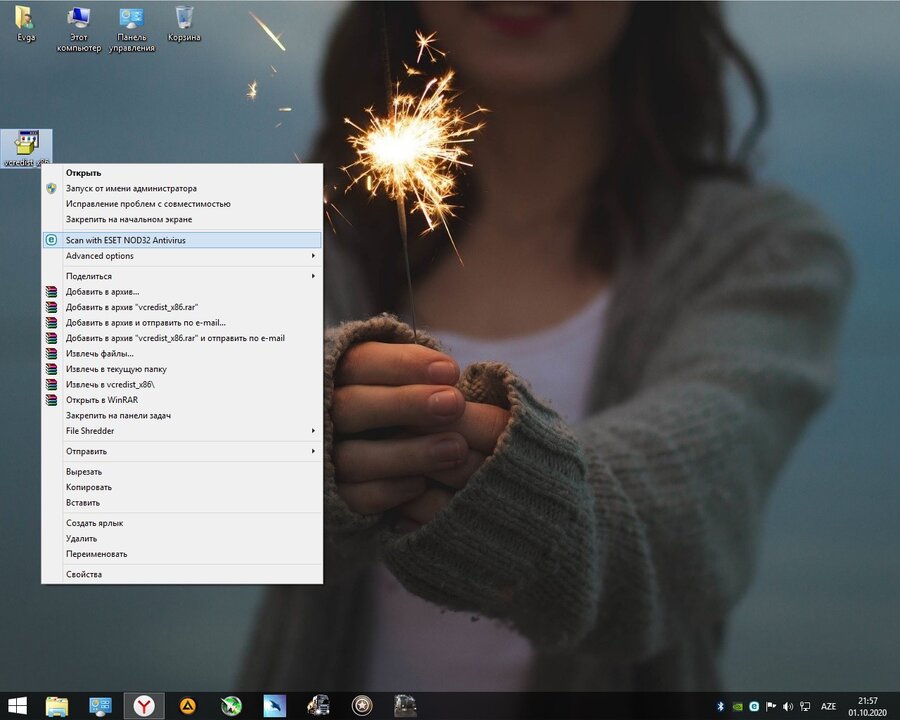
Task: Choose Открыть в WinRAR
Action: pyautogui.click(x=101, y=400)
